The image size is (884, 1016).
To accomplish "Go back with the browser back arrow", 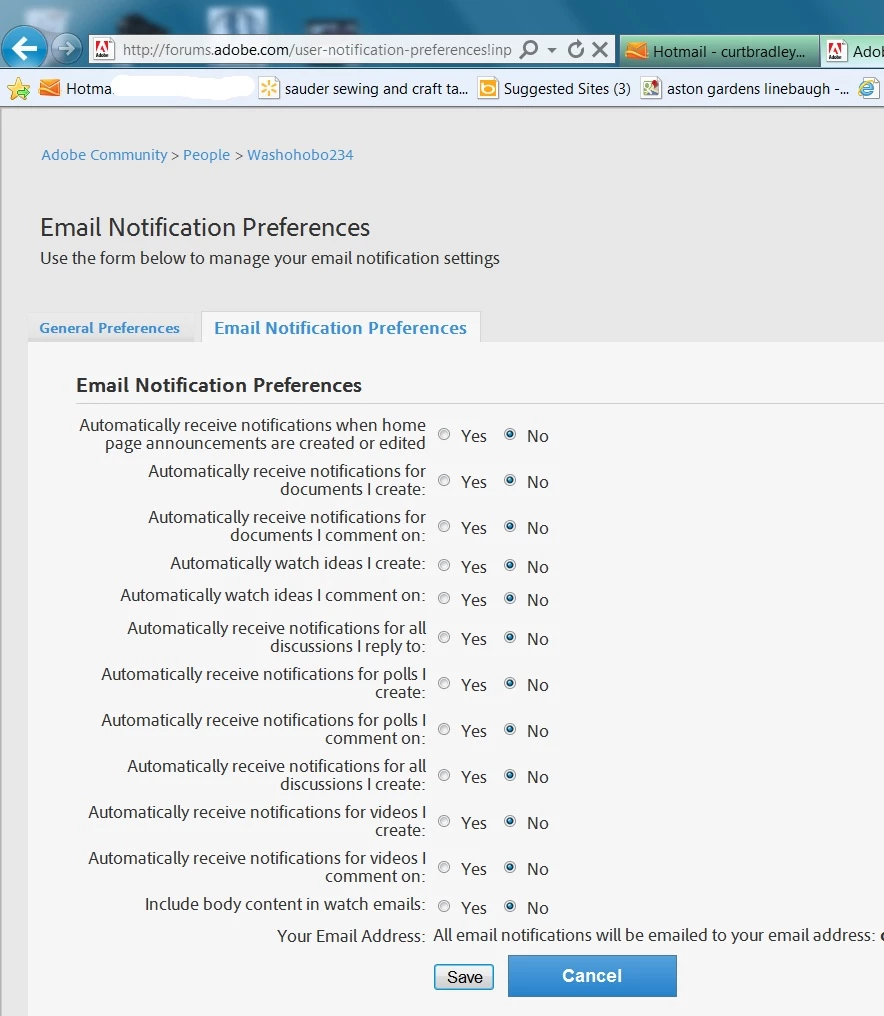I will tap(24, 48).
